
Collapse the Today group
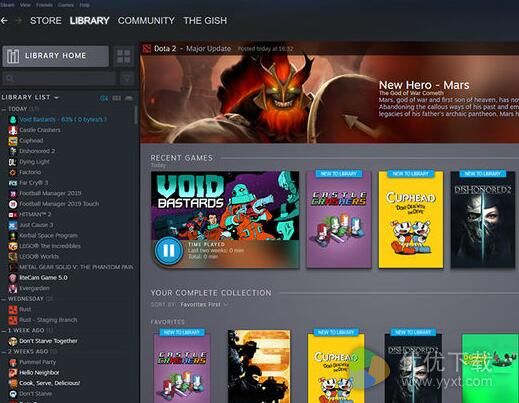(x=4, y=109)
